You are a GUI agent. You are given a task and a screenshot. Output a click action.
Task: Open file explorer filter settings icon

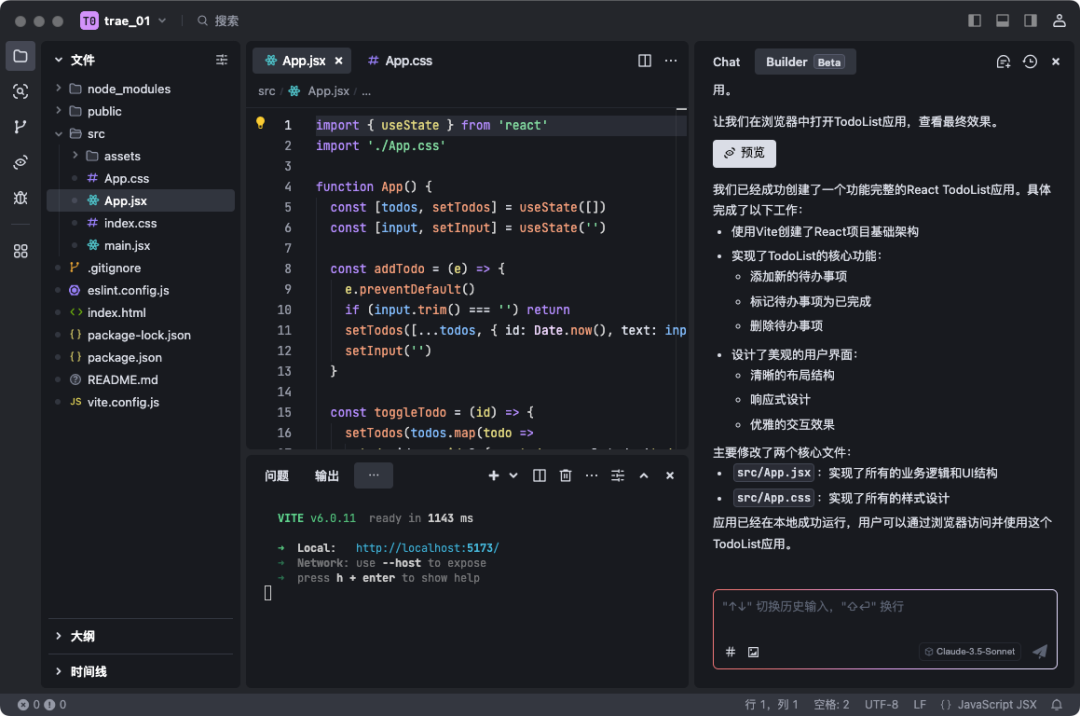coord(222,60)
